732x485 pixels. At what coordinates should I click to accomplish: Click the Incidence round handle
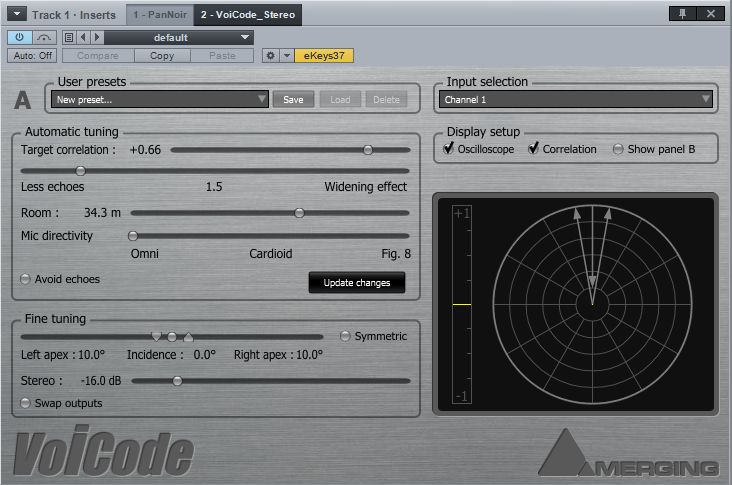click(x=172, y=337)
